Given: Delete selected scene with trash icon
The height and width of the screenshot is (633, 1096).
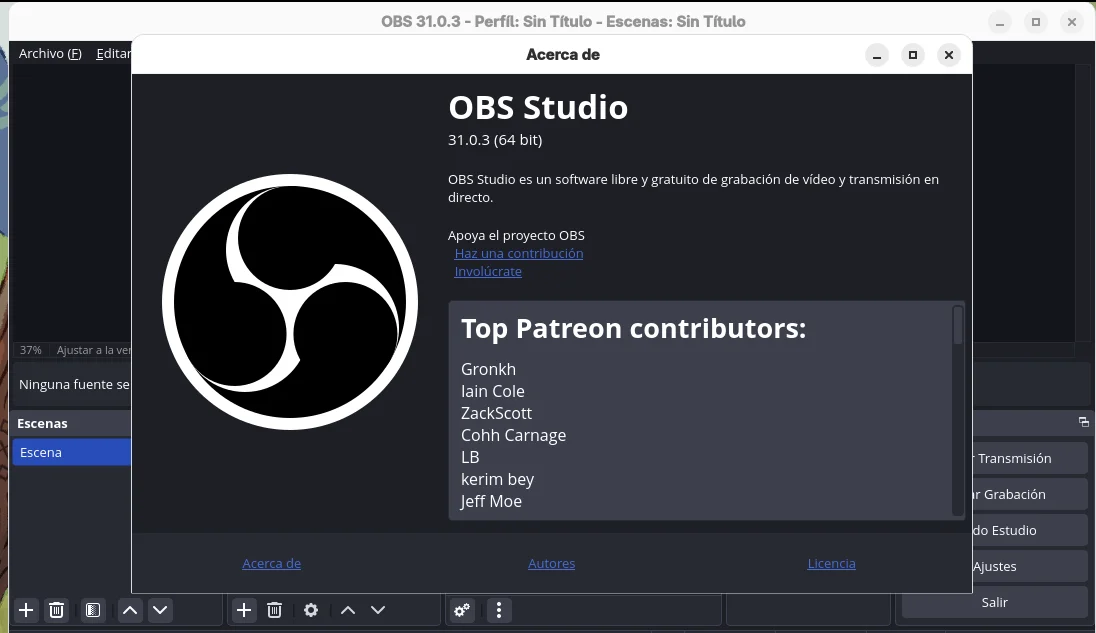Looking at the screenshot, I should coord(57,610).
